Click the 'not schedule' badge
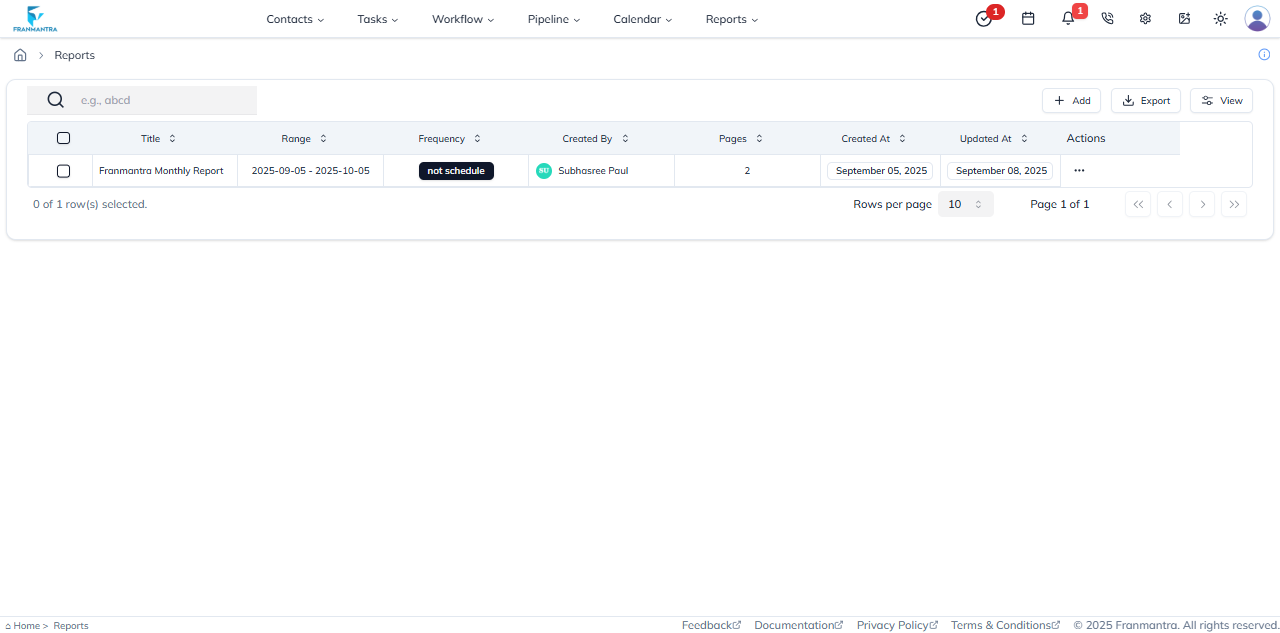 [x=456, y=171]
